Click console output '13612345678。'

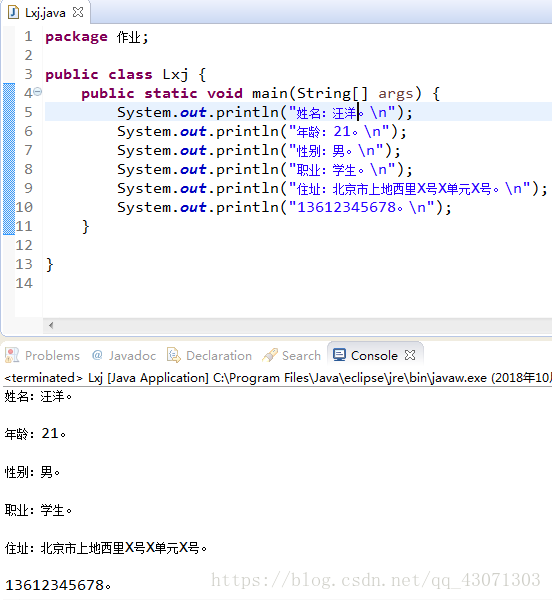coord(58,585)
